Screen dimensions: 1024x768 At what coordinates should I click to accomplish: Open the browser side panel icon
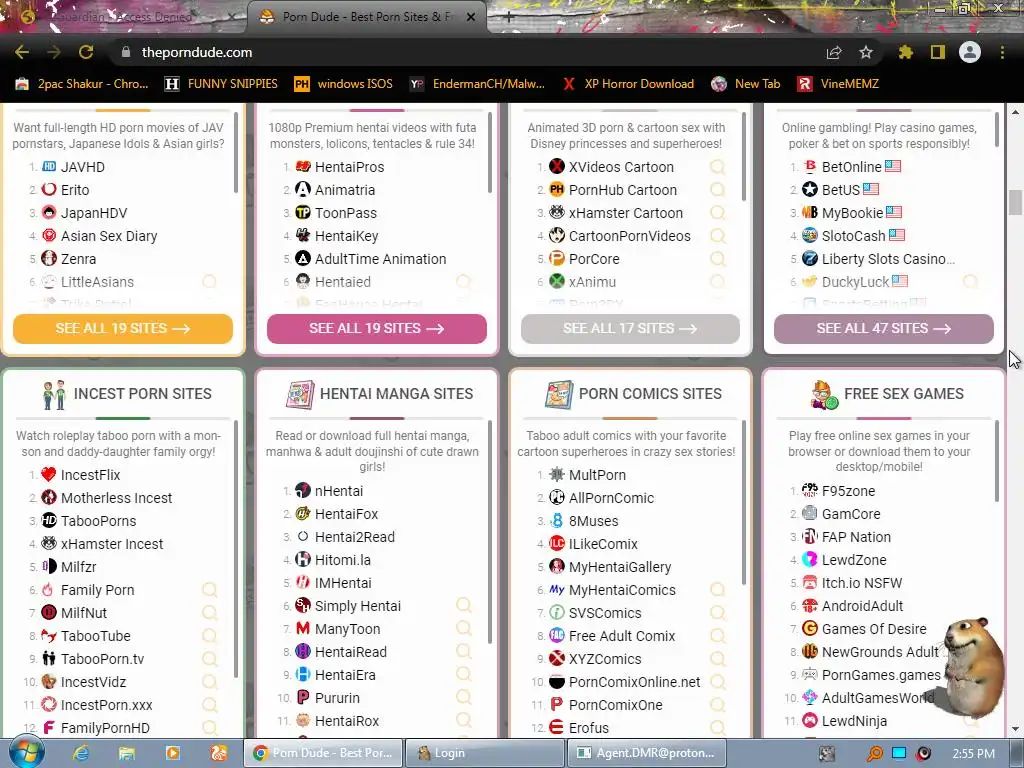[938, 52]
